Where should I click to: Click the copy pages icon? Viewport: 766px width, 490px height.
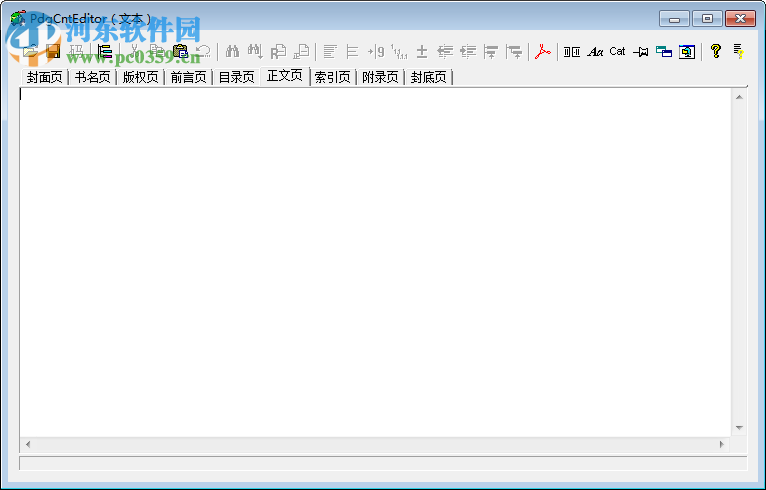point(157,51)
